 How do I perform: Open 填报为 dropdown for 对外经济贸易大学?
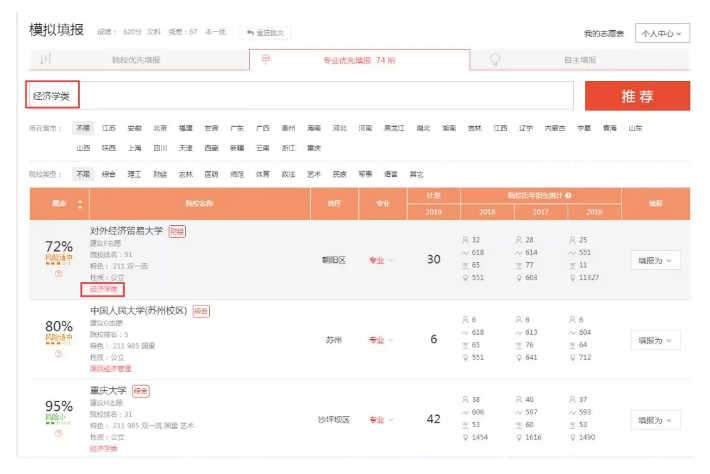pyautogui.click(x=658, y=260)
